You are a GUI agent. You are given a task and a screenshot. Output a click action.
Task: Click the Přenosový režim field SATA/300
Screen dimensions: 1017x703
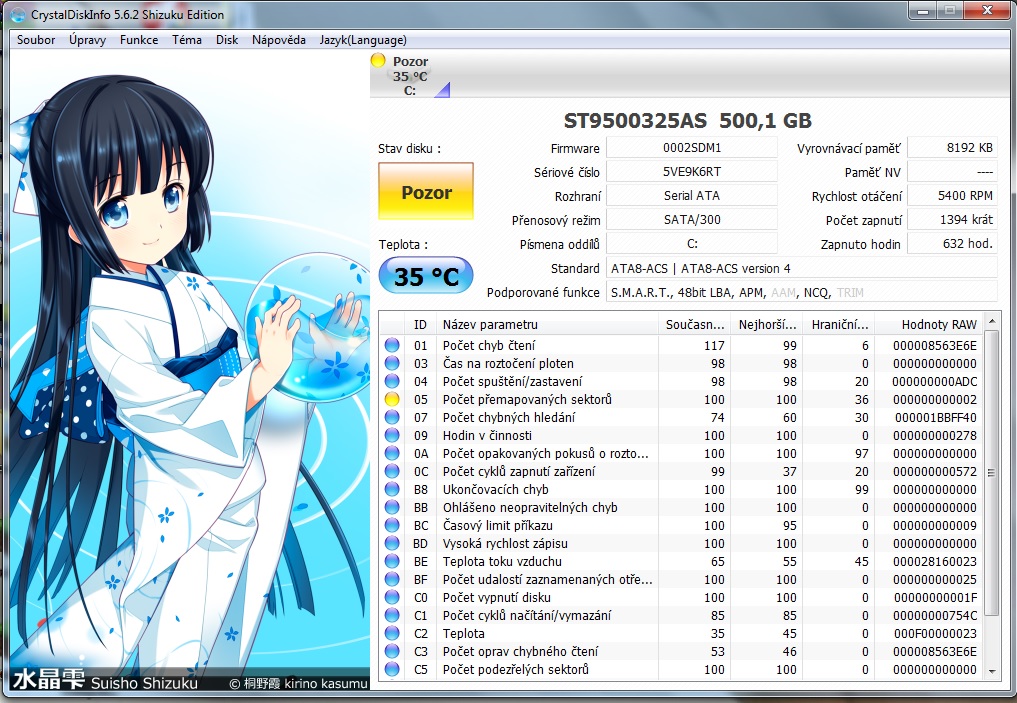point(691,220)
